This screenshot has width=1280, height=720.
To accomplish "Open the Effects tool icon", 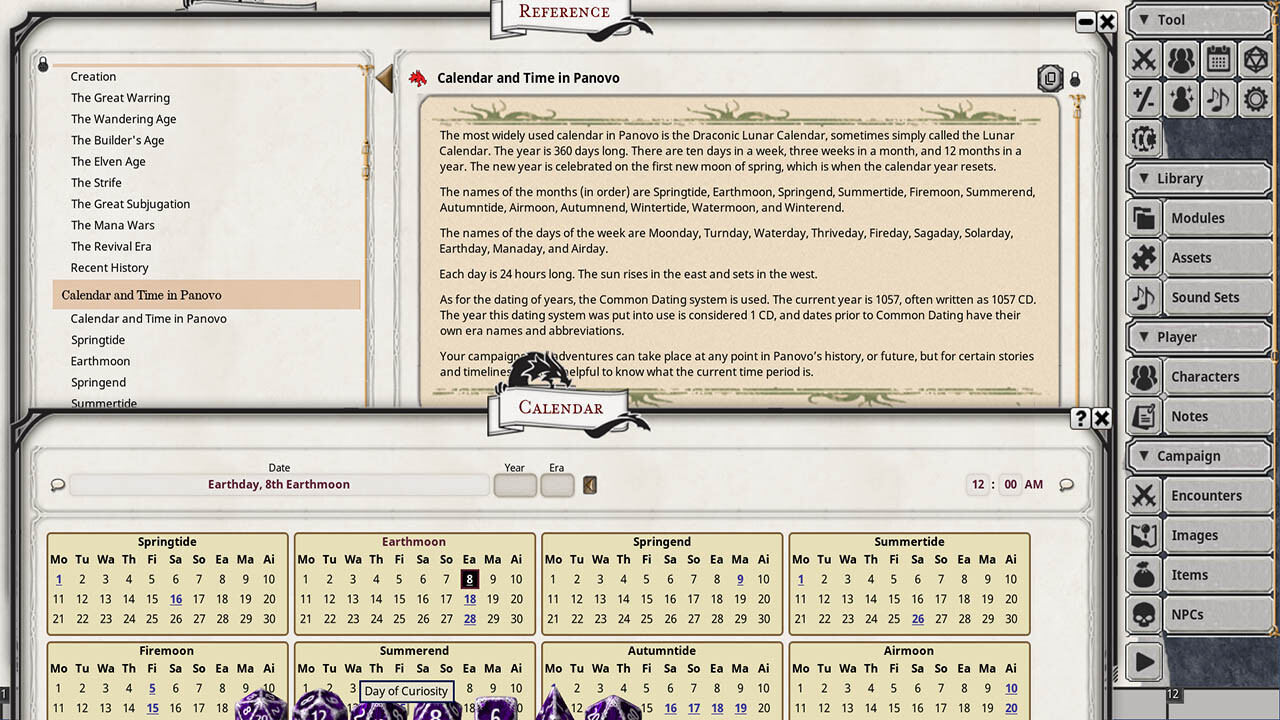I will pyautogui.click(x=1181, y=98).
